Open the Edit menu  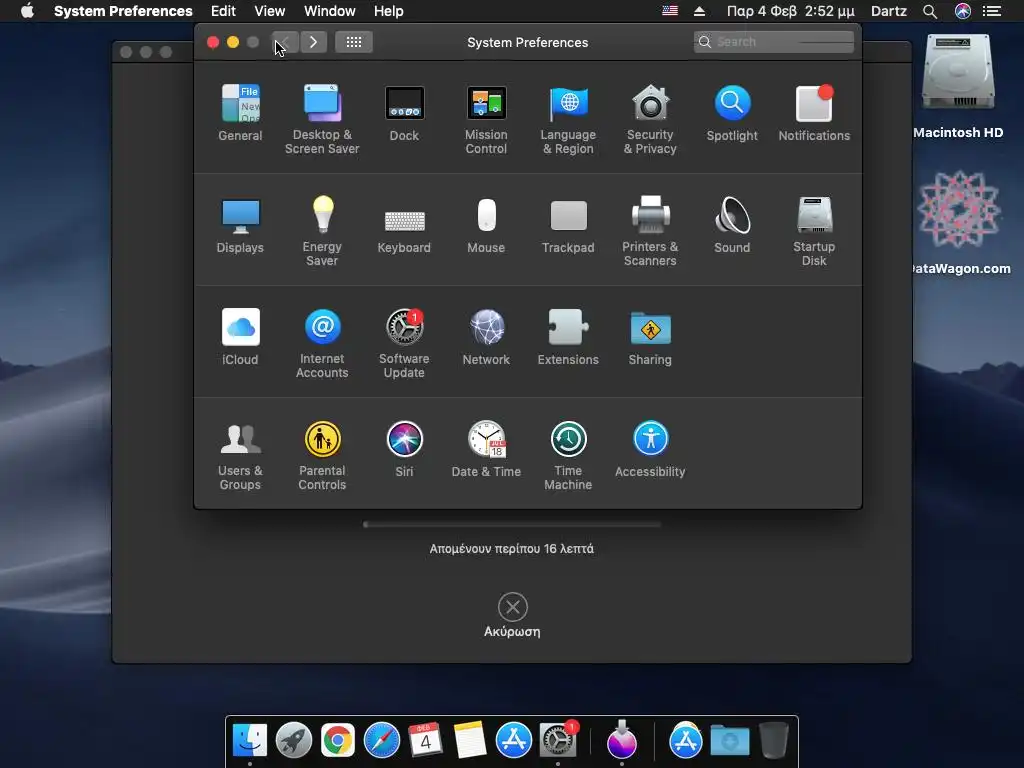tap(223, 11)
